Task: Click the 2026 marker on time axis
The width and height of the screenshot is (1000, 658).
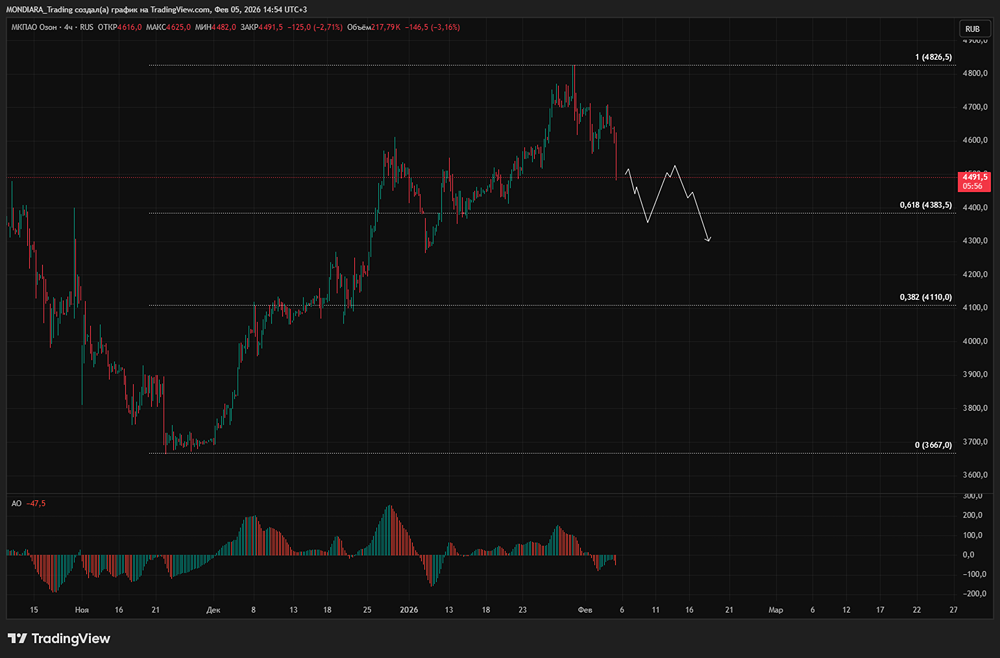Action: click(x=407, y=608)
